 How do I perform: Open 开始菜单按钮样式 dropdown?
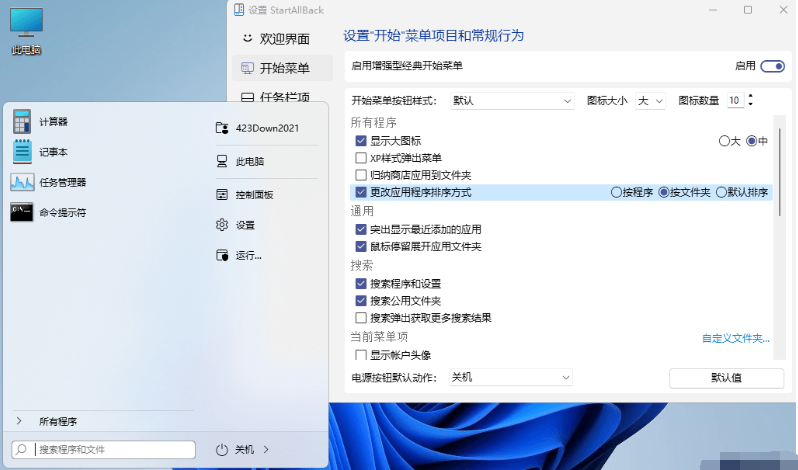click(512, 101)
